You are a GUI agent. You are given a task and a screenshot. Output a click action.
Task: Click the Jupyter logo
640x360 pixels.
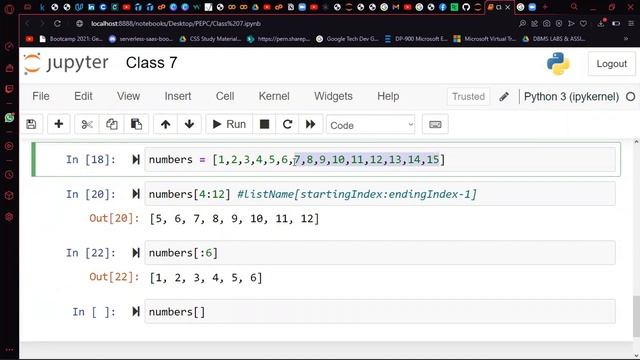pos(66,63)
